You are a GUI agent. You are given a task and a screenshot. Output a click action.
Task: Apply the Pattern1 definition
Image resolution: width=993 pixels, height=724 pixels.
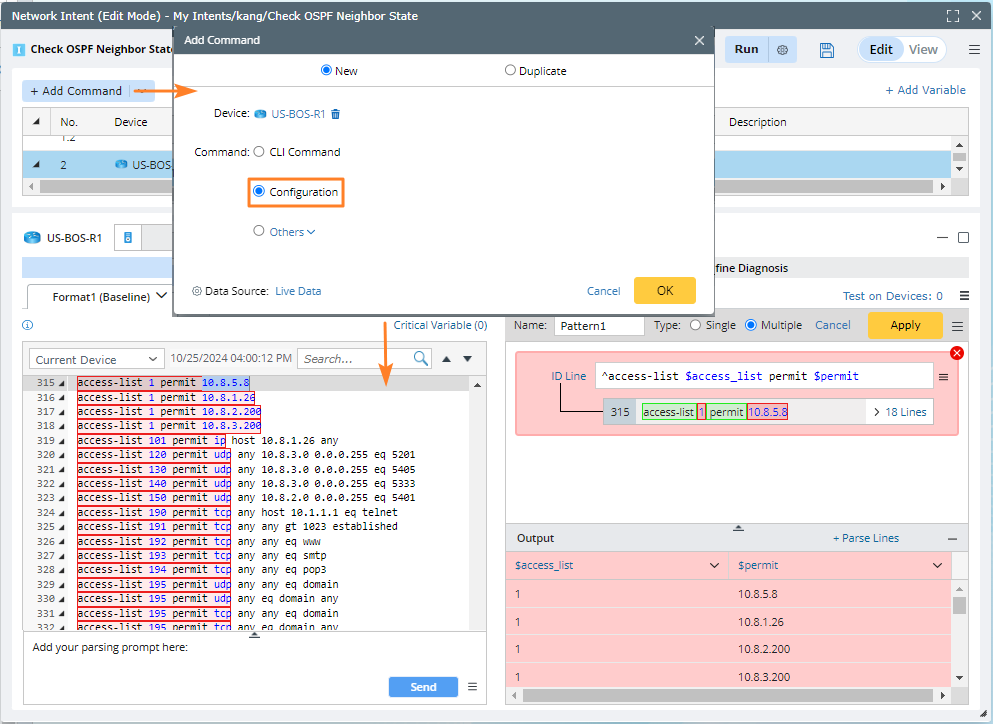coord(905,325)
